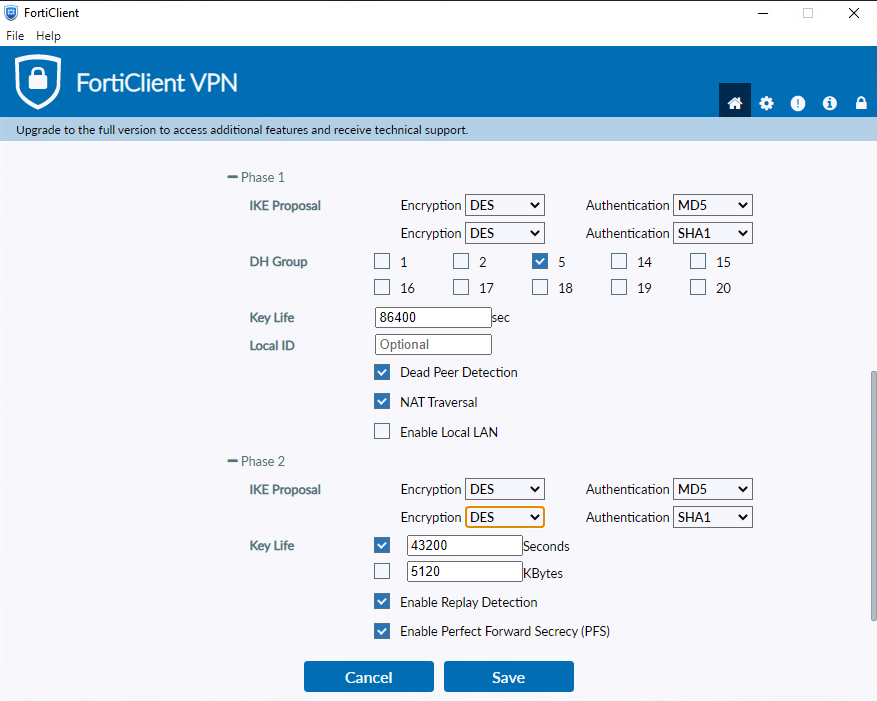Collapse the Phase 2 section

pyautogui.click(x=233, y=461)
